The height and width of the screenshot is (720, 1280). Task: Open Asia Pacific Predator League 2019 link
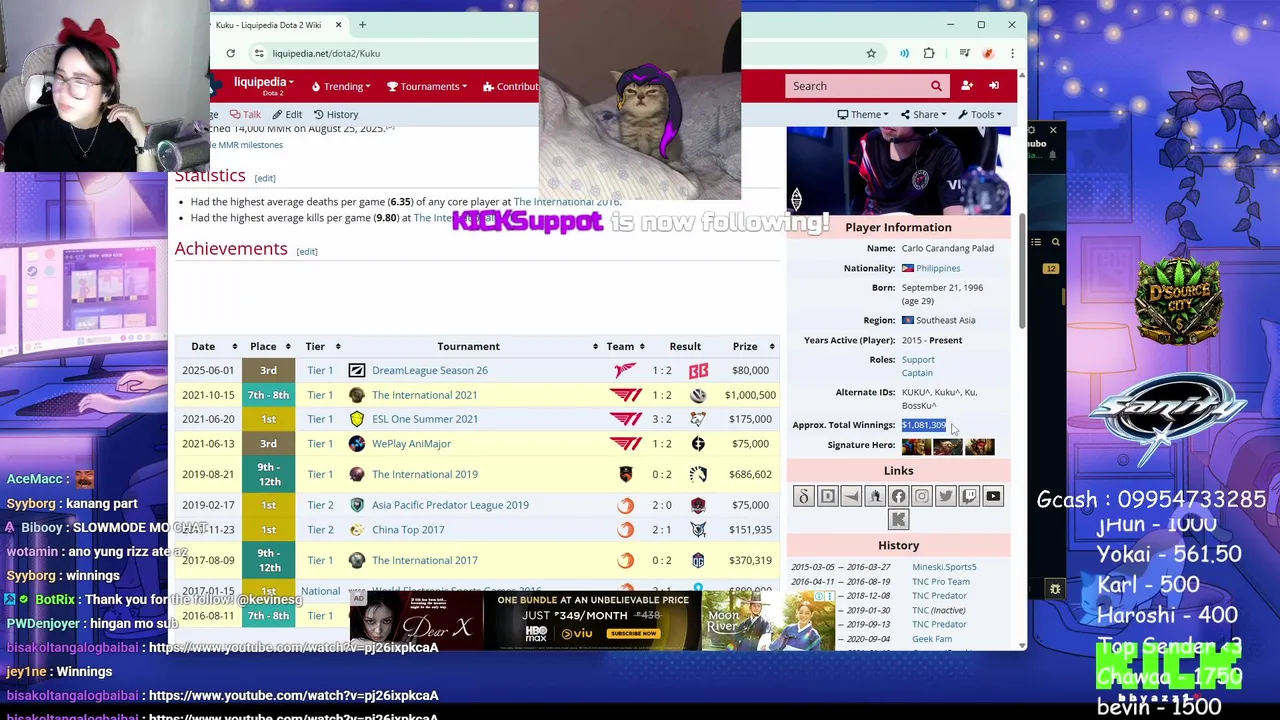coord(450,505)
